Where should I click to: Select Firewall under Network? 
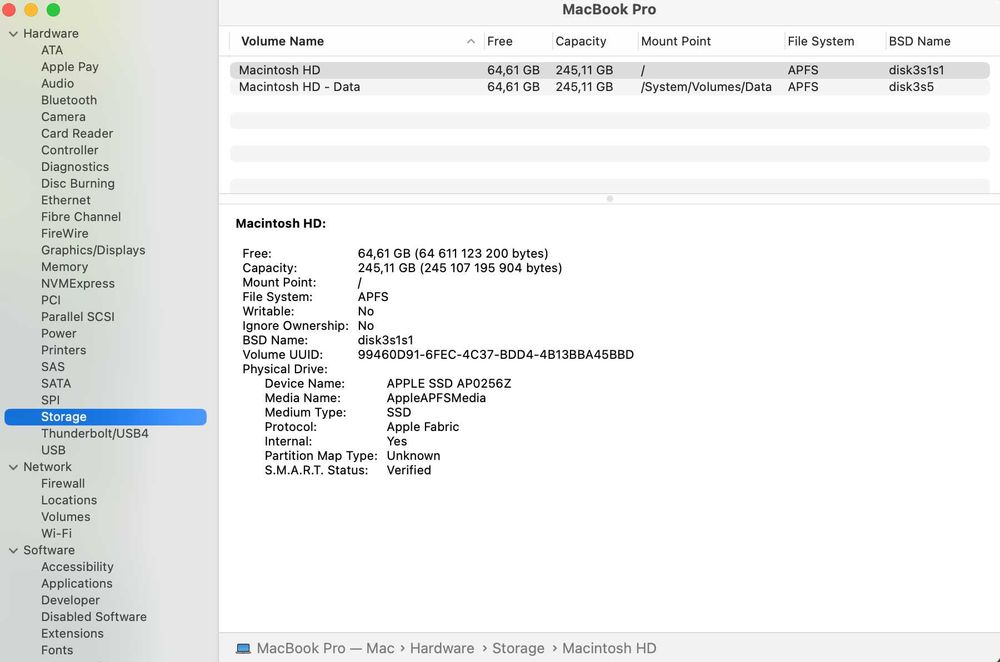point(62,483)
